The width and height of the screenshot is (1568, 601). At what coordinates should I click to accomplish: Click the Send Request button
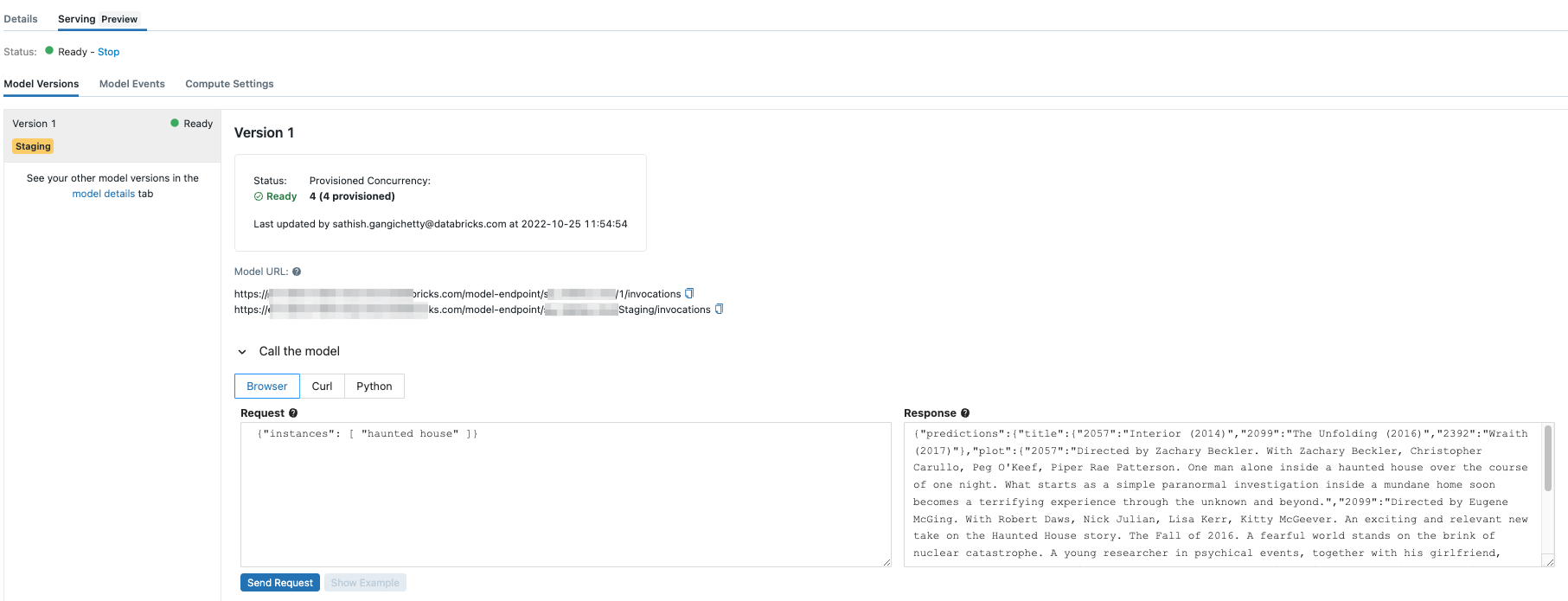[x=280, y=583]
